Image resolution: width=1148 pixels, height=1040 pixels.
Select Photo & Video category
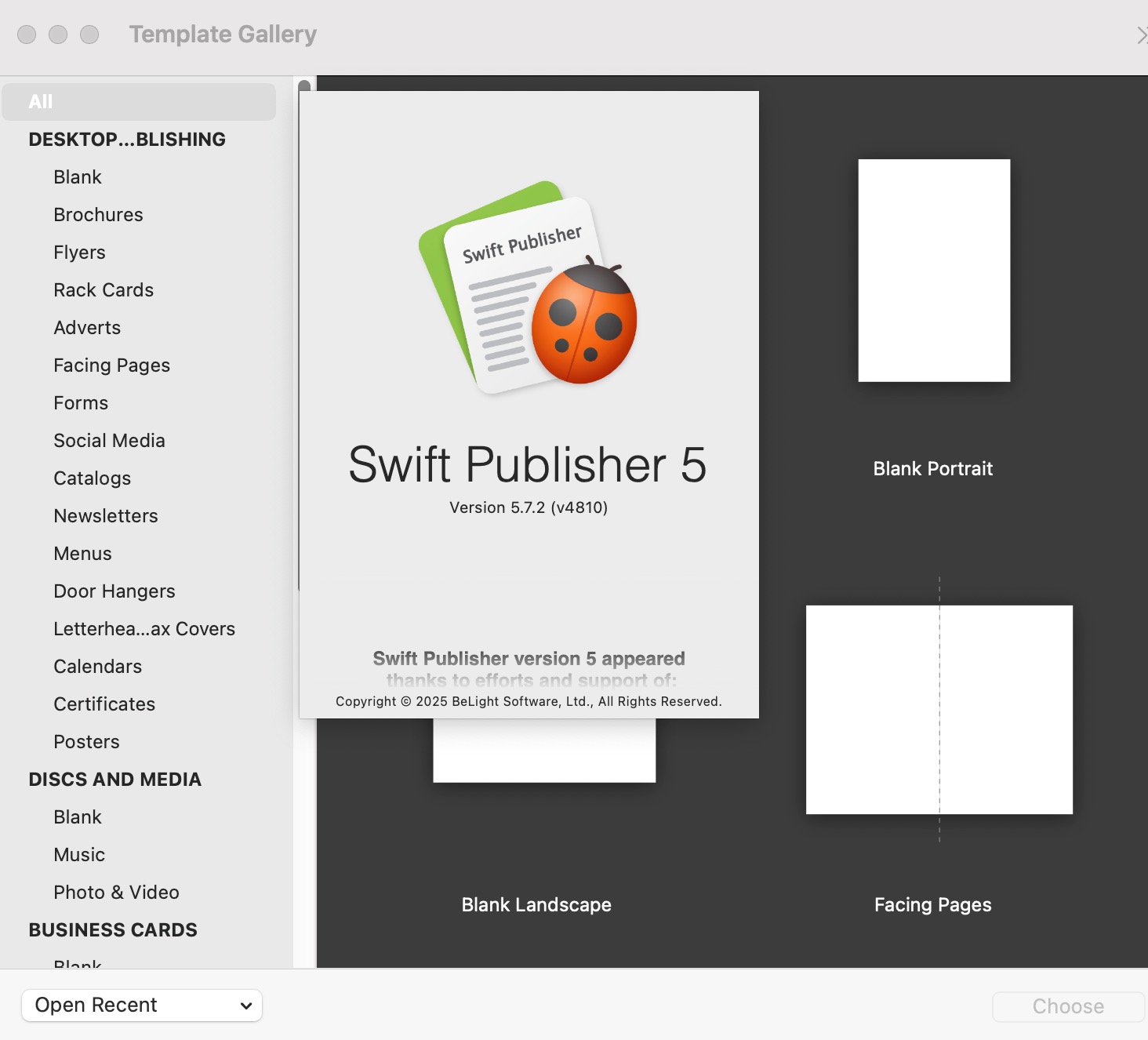(116, 893)
